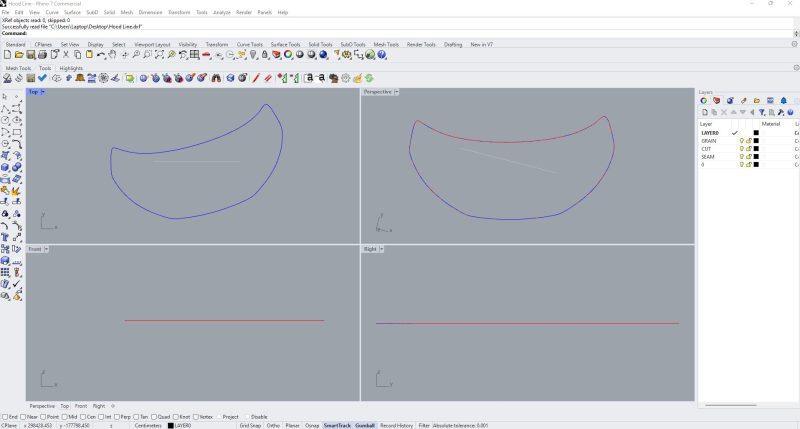
Task: Click the Open file folder icon
Action: (19, 55)
